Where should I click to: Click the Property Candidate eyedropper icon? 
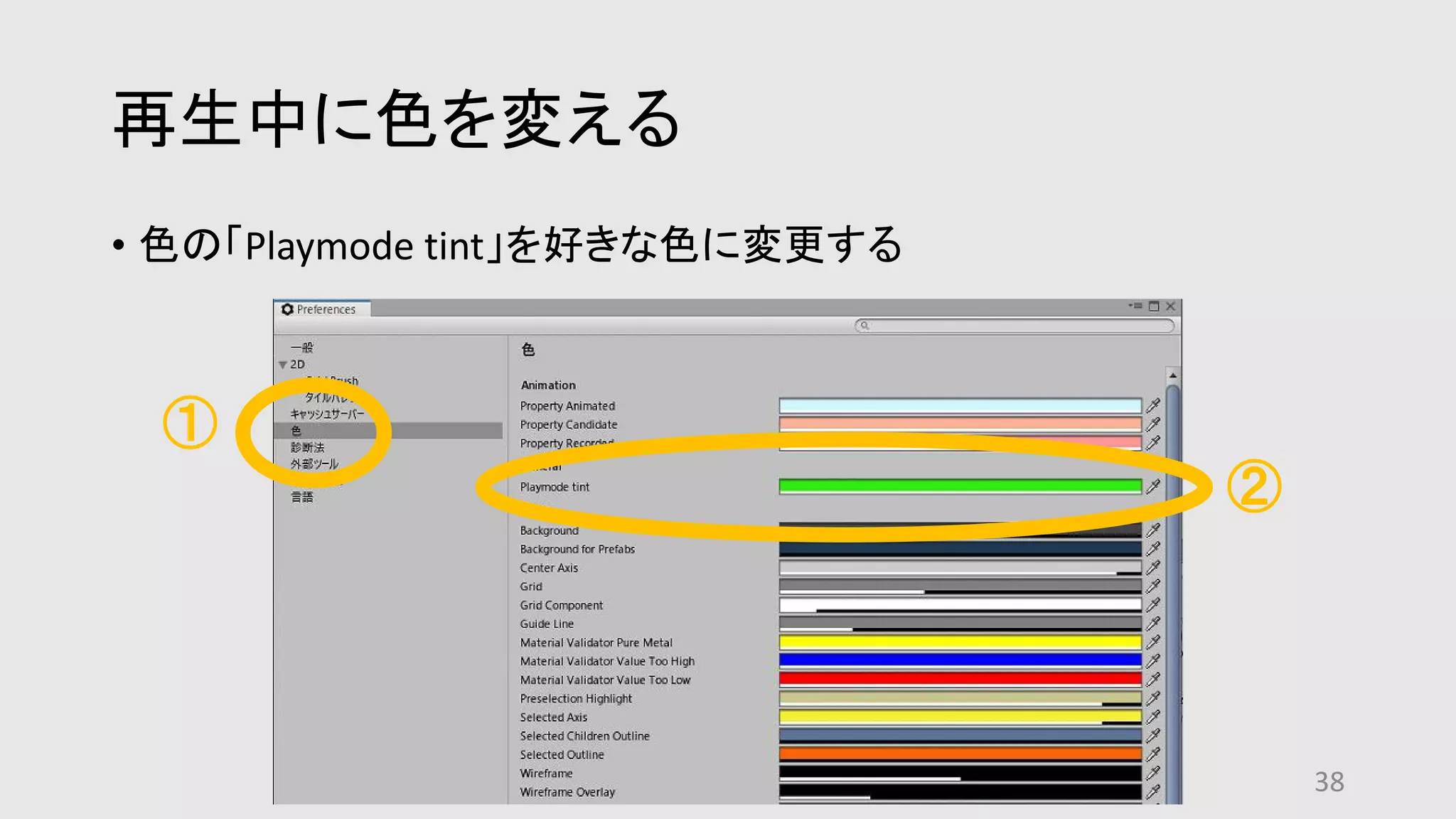point(1153,424)
